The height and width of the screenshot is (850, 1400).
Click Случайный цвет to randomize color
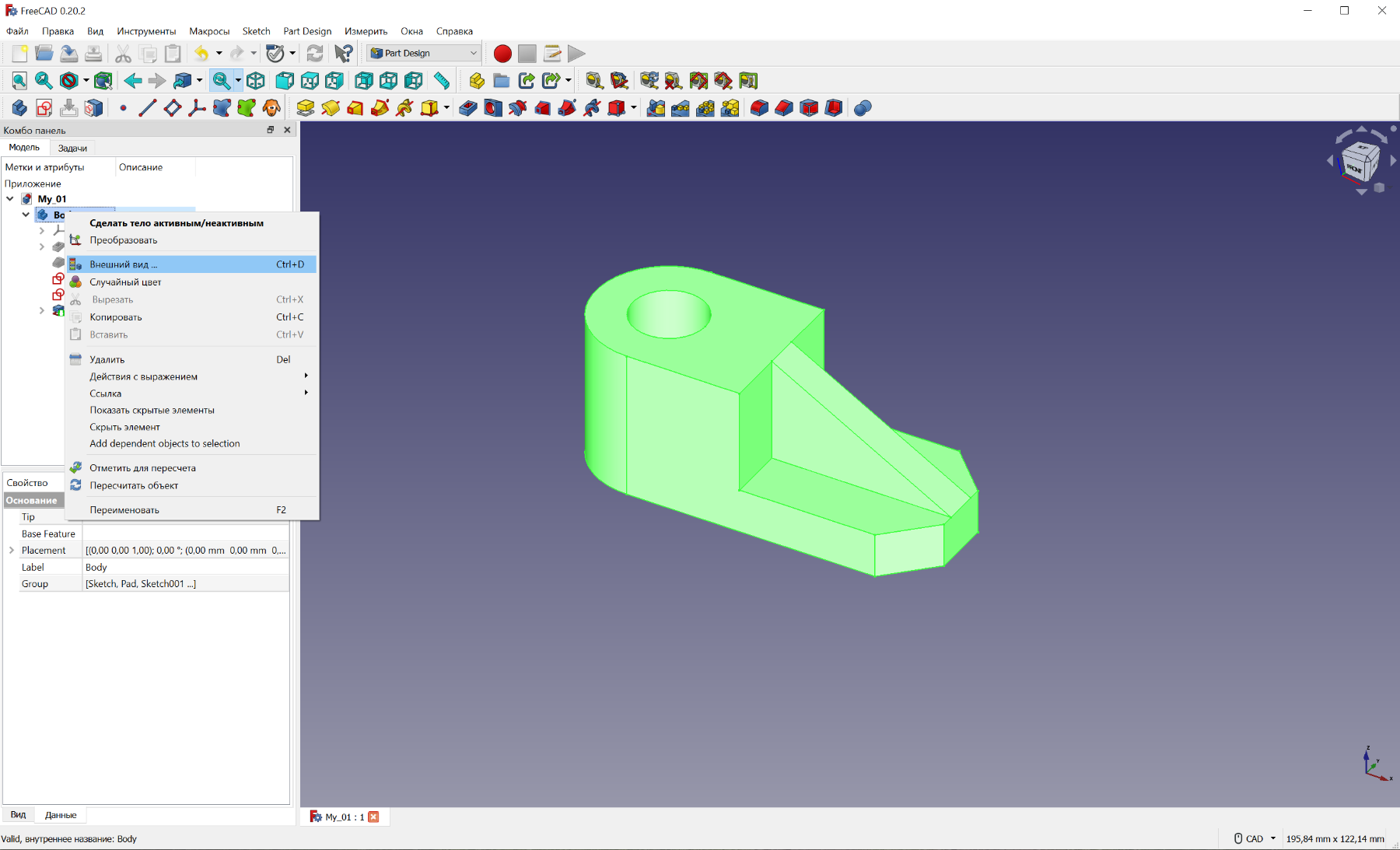pyautogui.click(x=125, y=282)
